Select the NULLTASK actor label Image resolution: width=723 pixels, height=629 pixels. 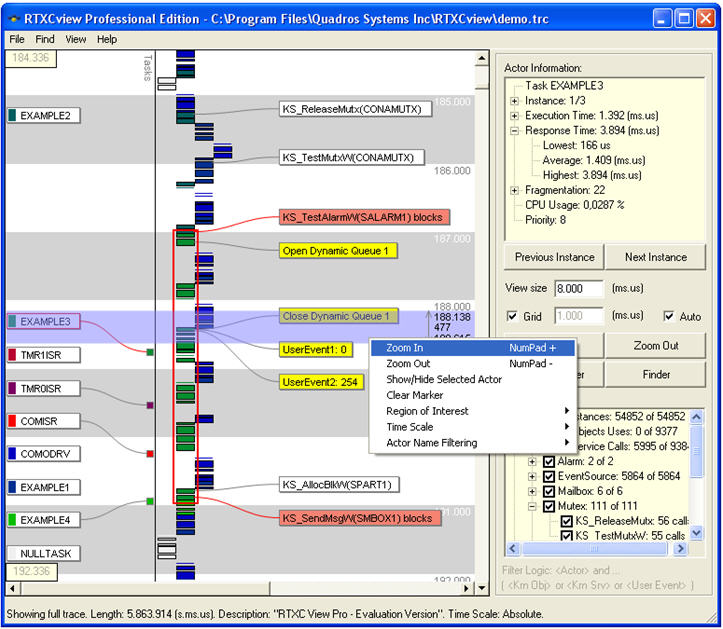click(44, 553)
